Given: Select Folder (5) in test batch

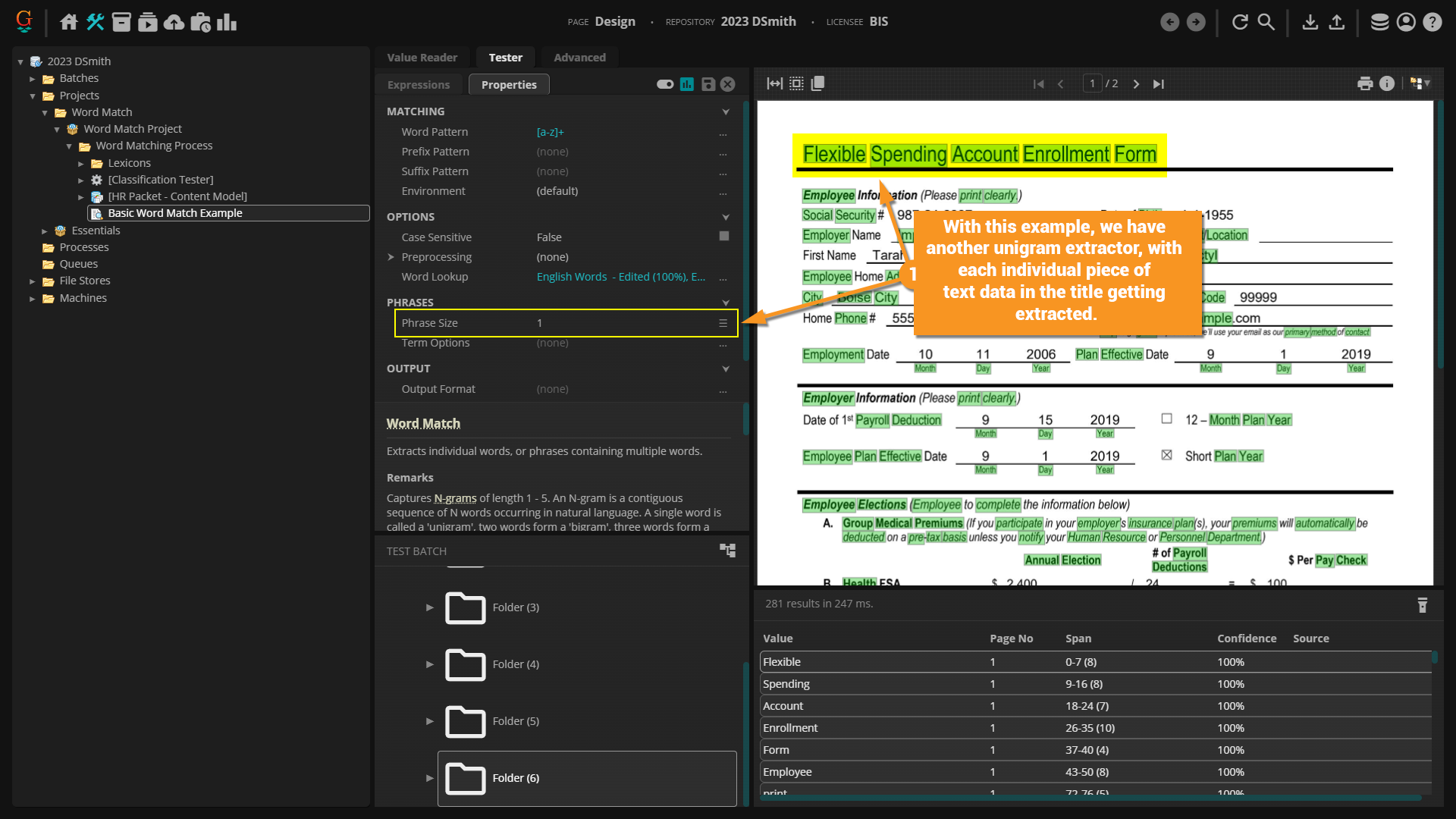Looking at the screenshot, I should pos(516,721).
